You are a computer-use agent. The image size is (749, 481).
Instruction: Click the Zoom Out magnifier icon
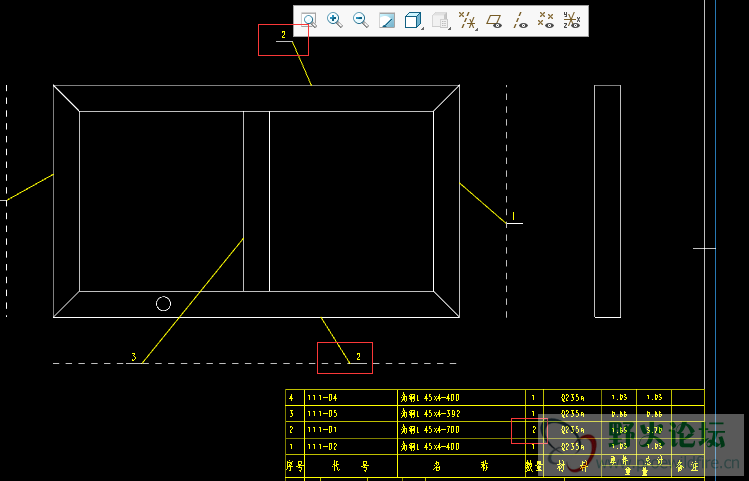pyautogui.click(x=361, y=20)
